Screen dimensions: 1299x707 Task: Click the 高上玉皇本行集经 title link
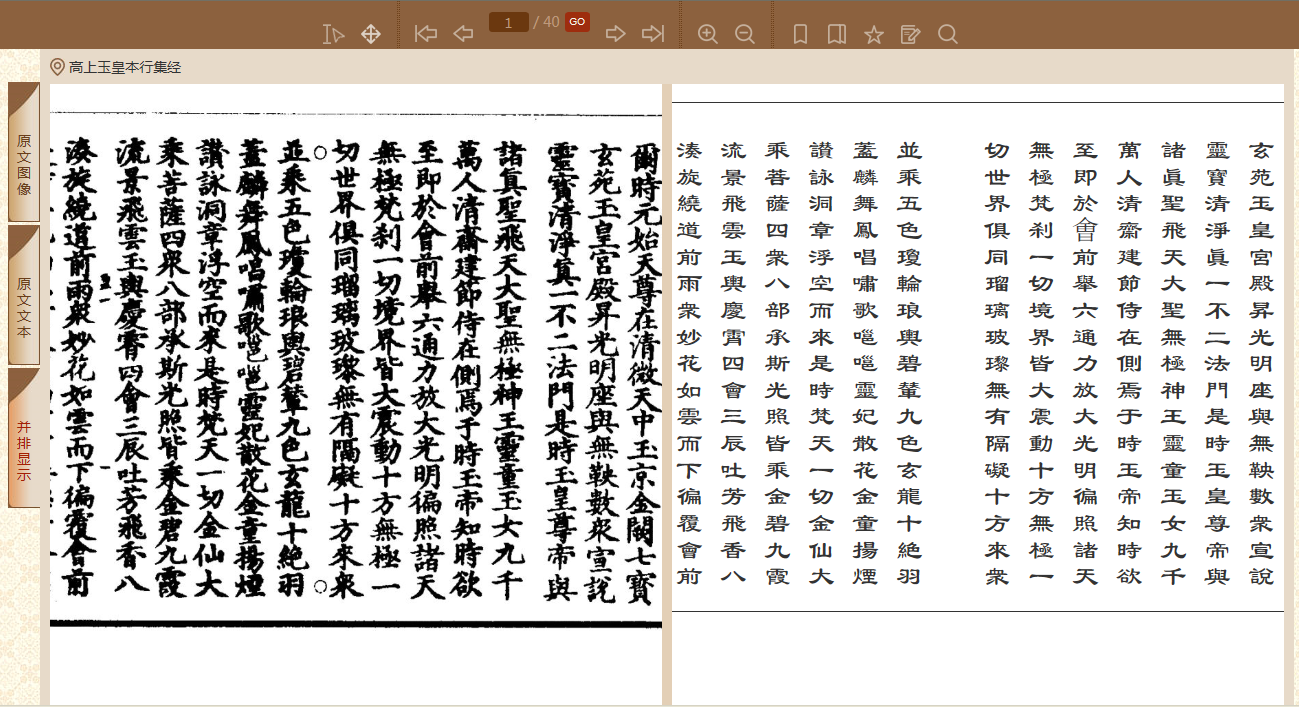pyautogui.click(x=125, y=67)
